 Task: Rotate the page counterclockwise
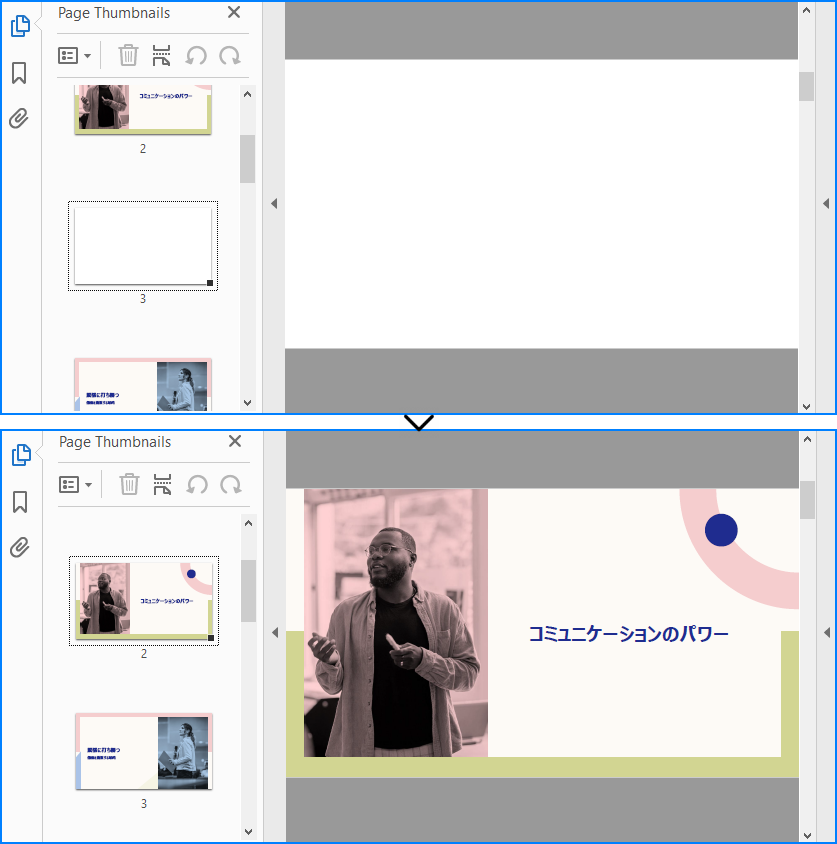click(x=196, y=55)
